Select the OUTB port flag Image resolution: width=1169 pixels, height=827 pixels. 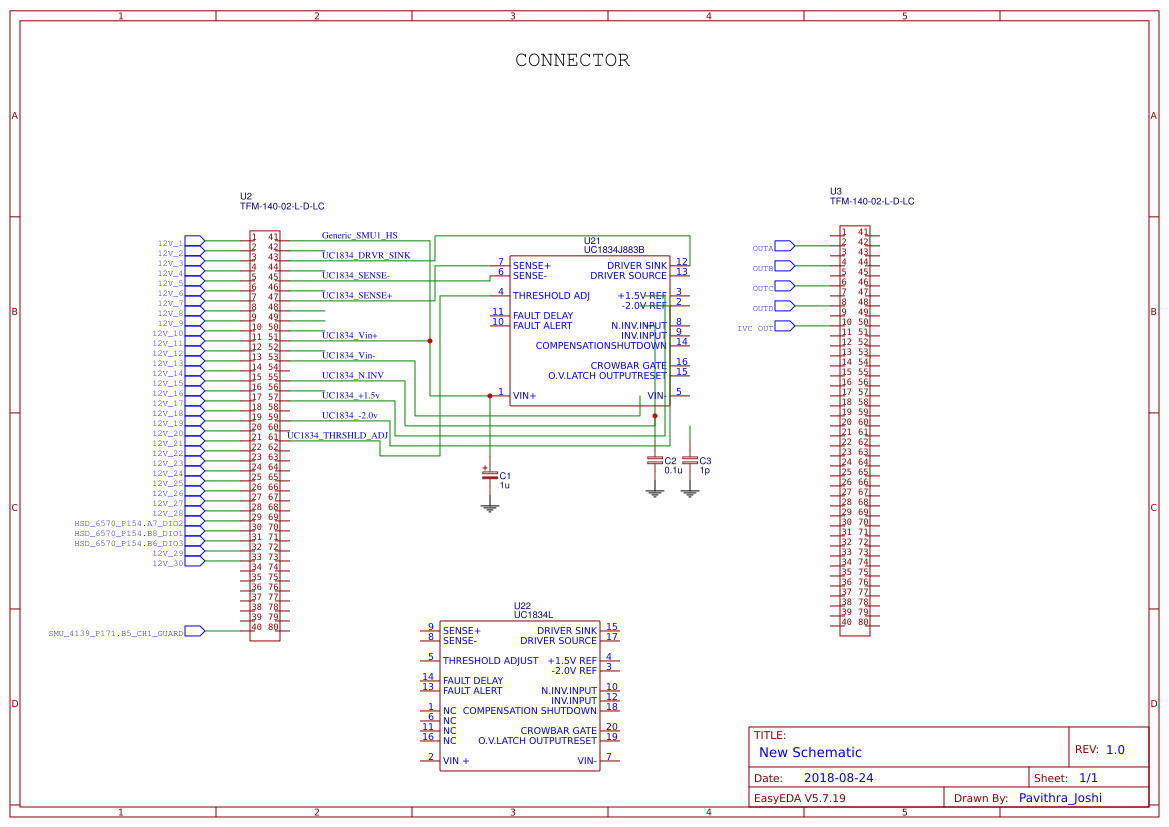click(785, 265)
